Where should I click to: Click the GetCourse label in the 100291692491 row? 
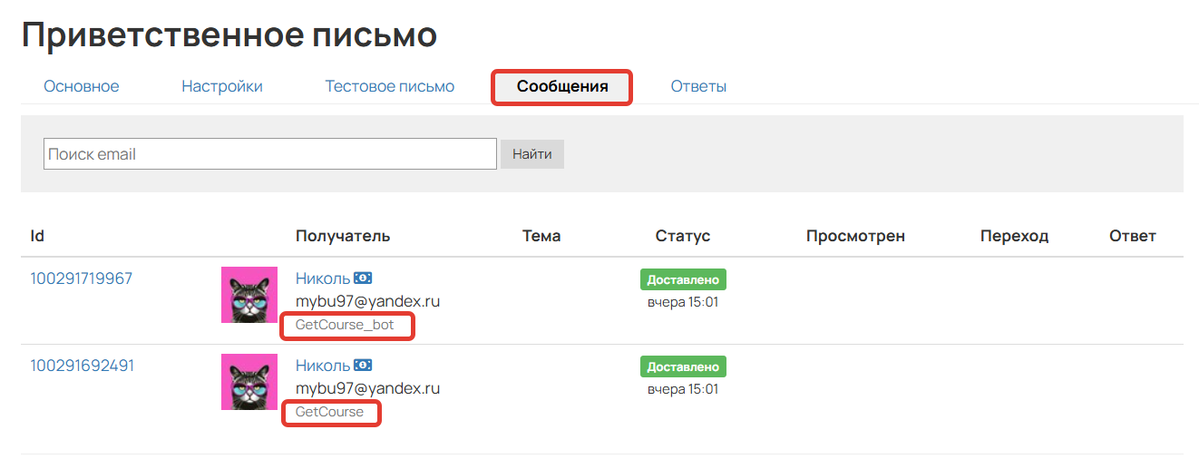pos(330,412)
